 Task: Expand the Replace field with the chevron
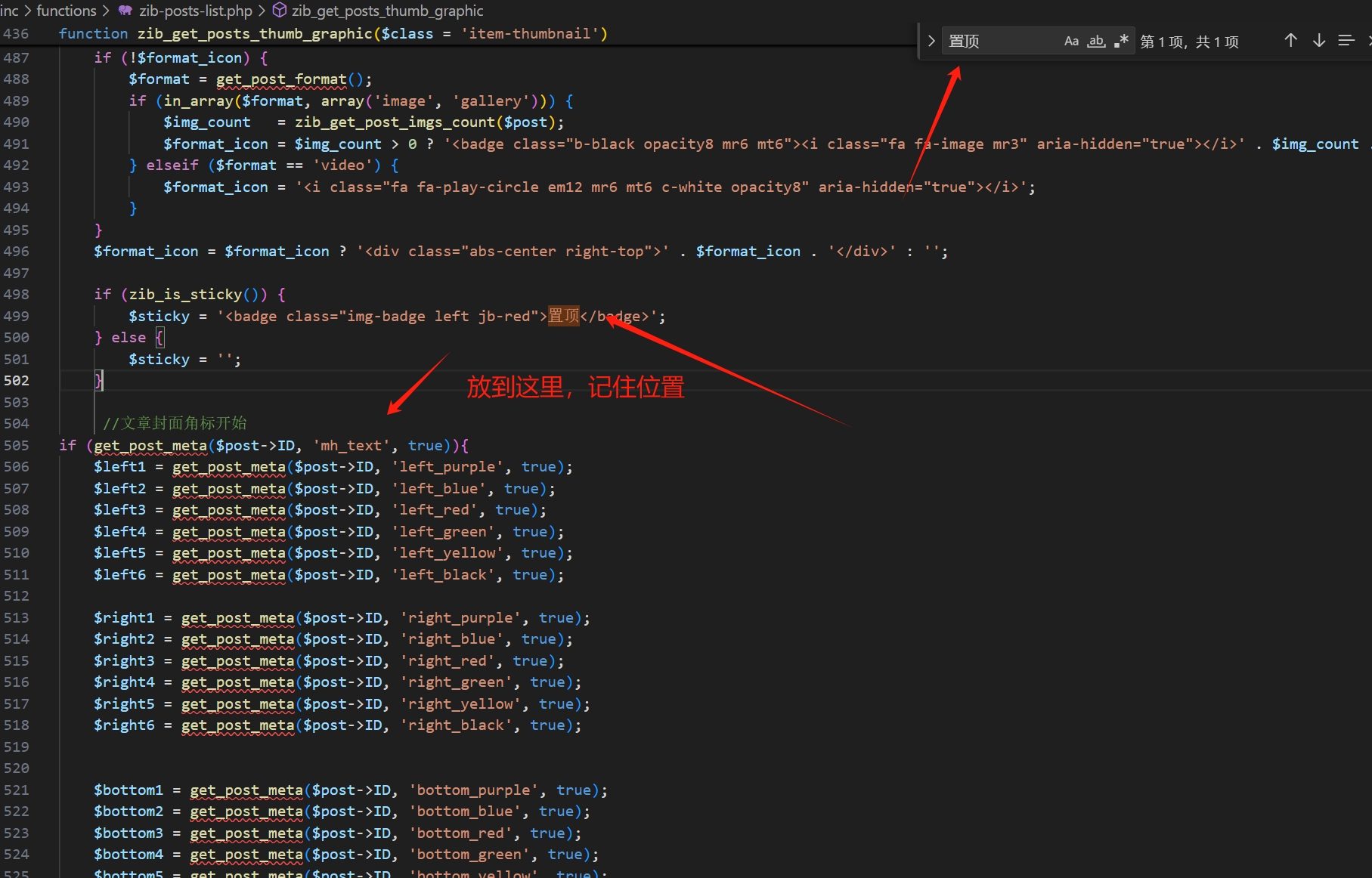[931, 41]
